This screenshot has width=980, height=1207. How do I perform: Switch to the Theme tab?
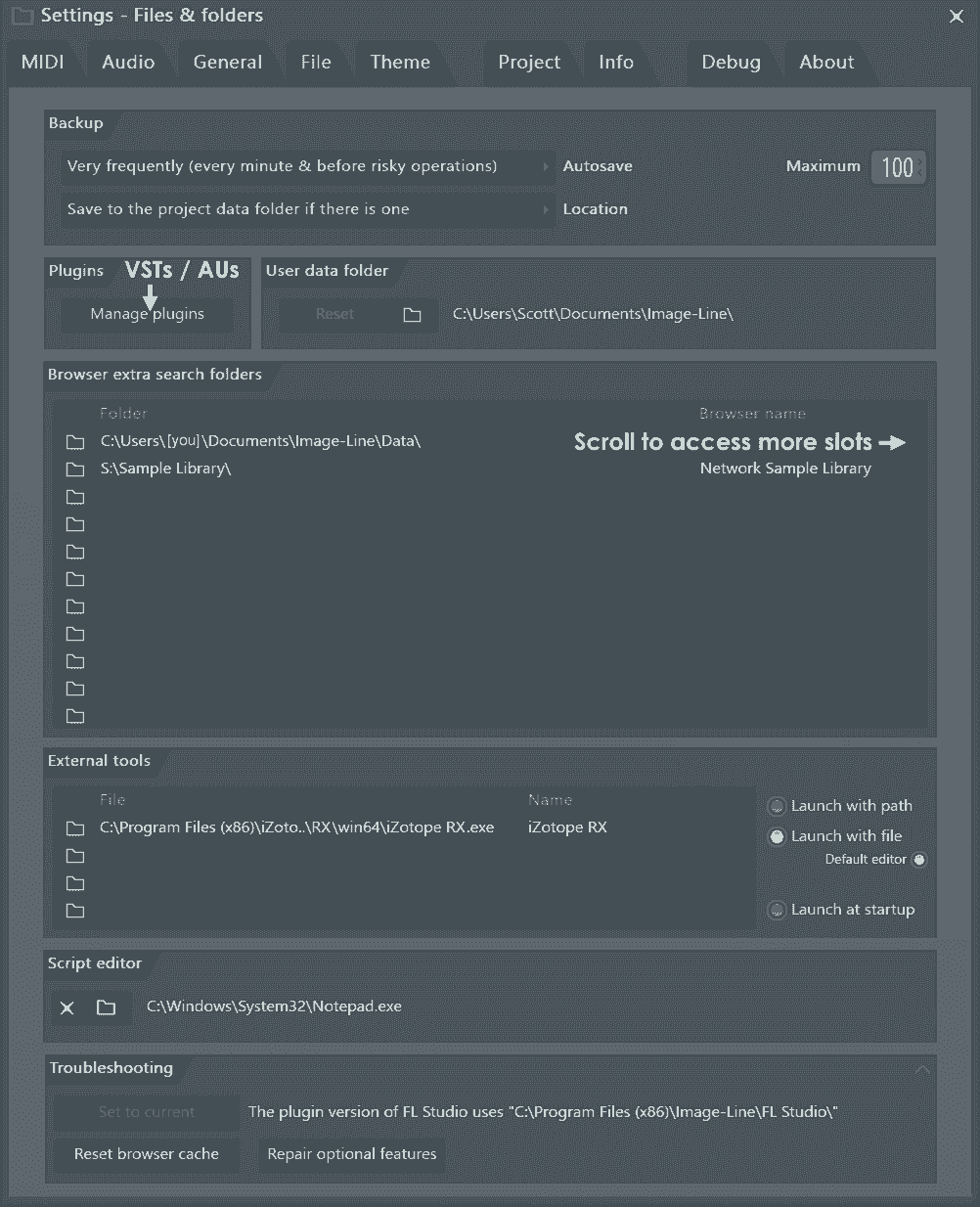tap(399, 62)
